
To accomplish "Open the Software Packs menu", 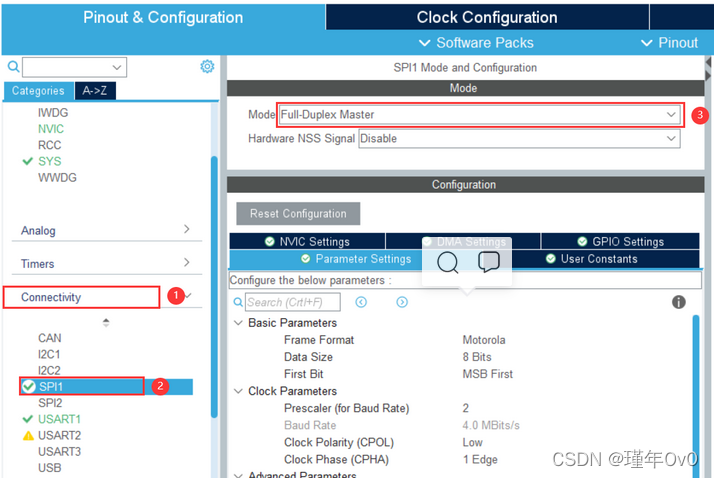I will (x=476, y=43).
